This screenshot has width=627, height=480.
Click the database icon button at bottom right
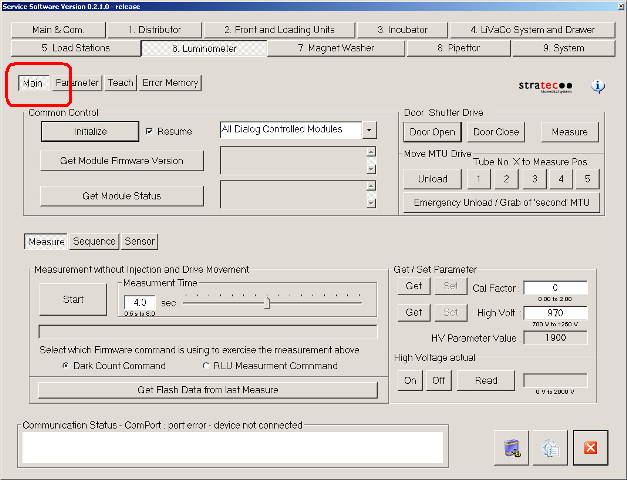point(510,447)
